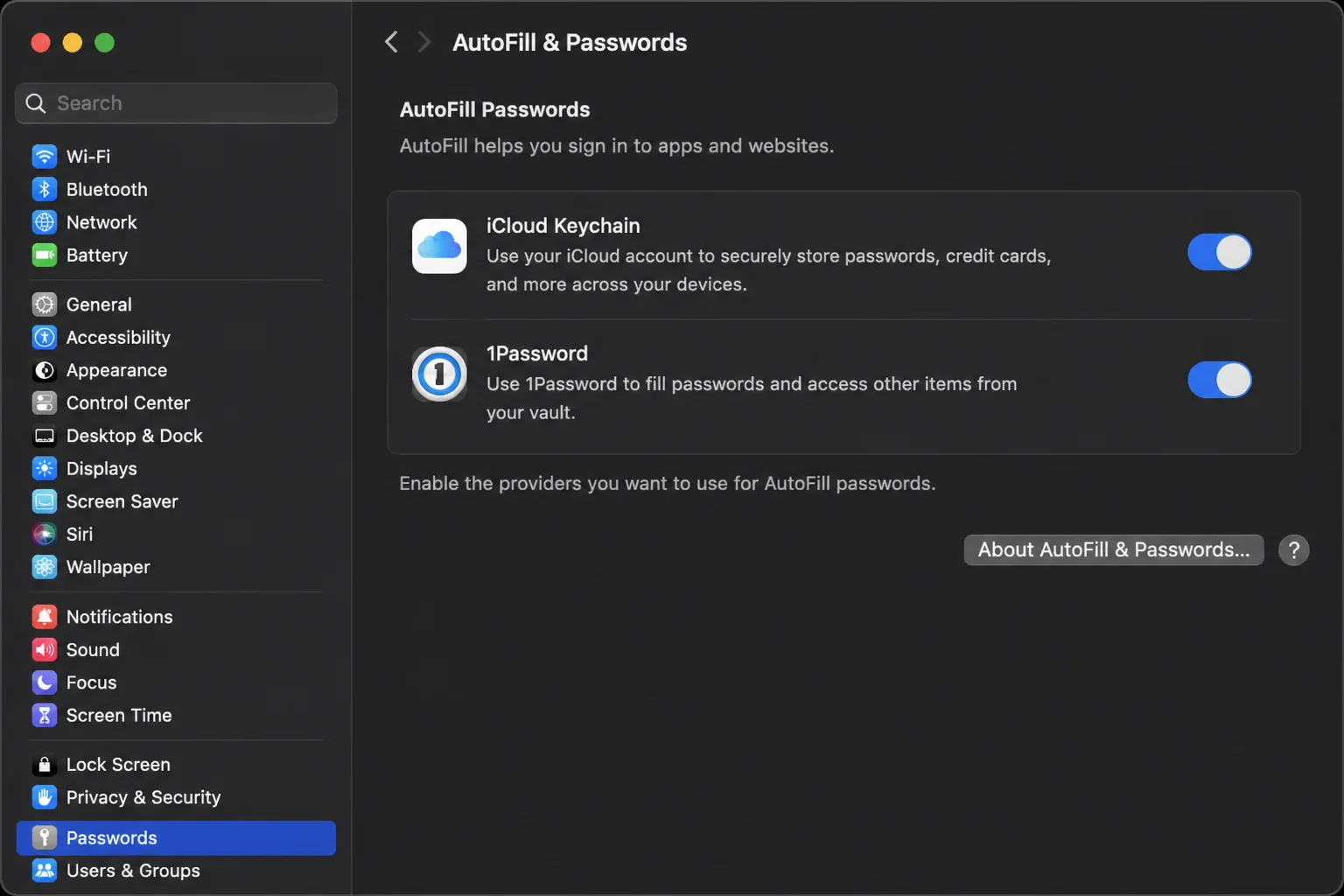The image size is (1344, 896).
Task: Open the Displays label
Action: (x=101, y=469)
